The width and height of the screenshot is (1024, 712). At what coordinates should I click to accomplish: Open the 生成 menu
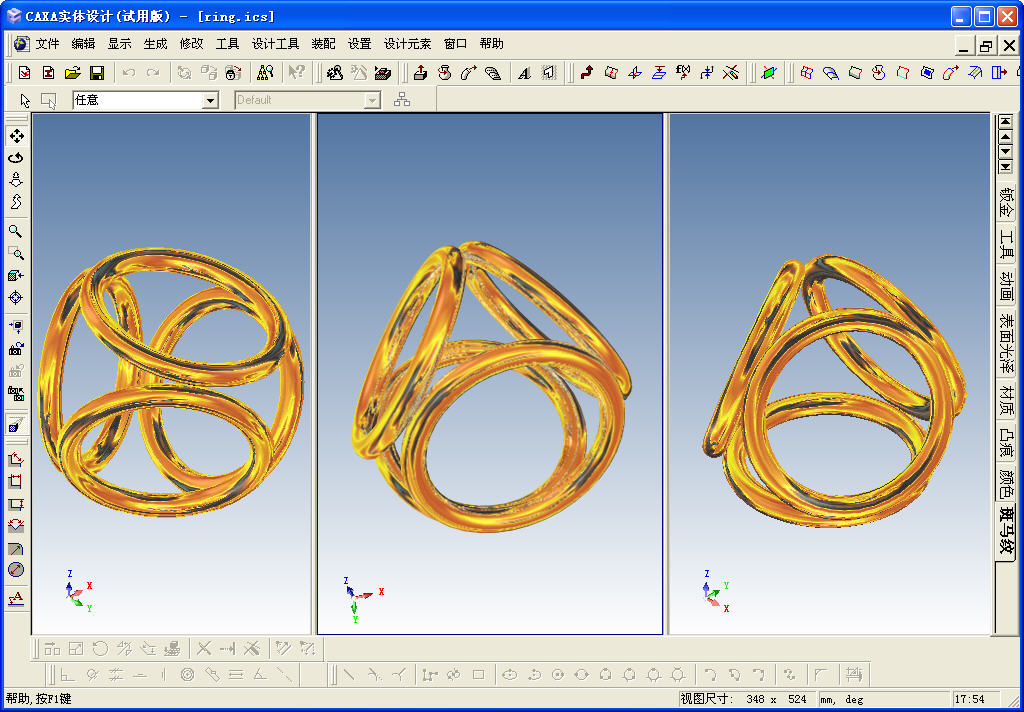click(155, 44)
